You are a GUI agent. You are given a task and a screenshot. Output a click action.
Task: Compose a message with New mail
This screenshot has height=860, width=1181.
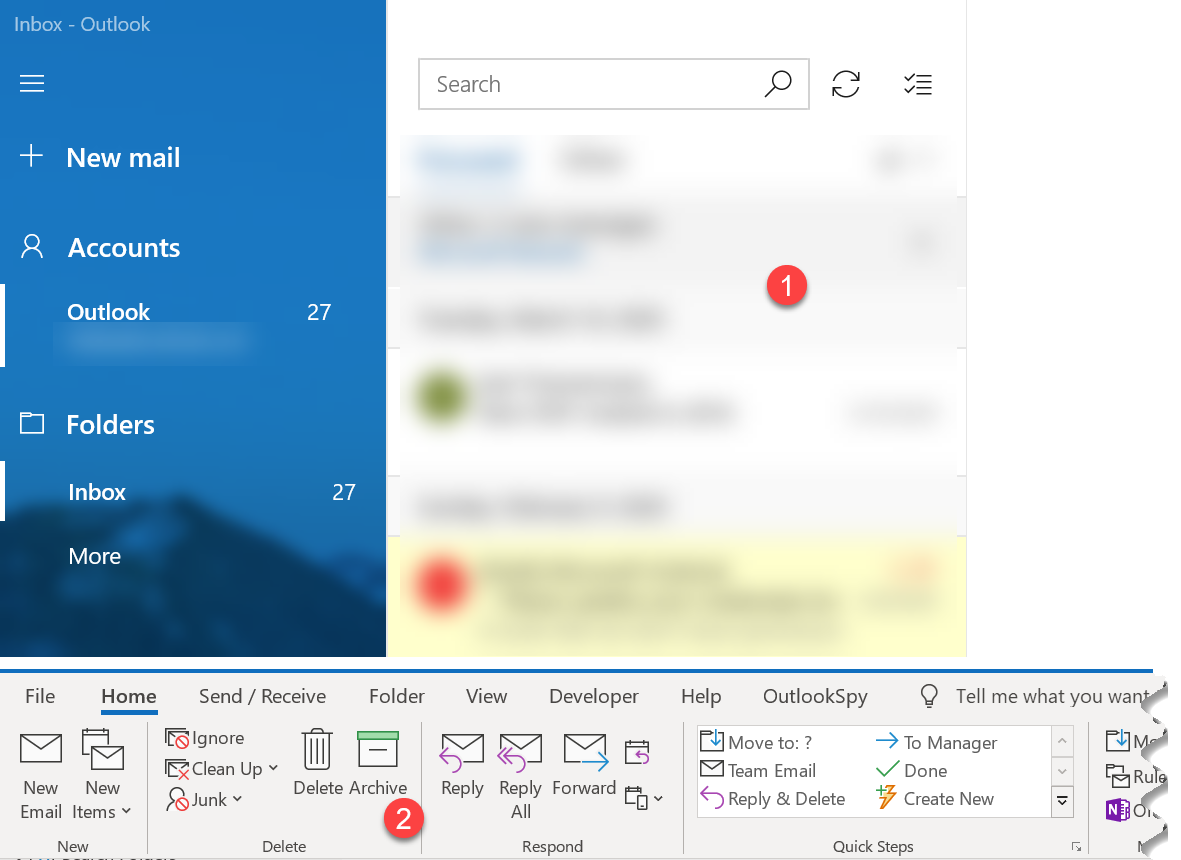(123, 157)
